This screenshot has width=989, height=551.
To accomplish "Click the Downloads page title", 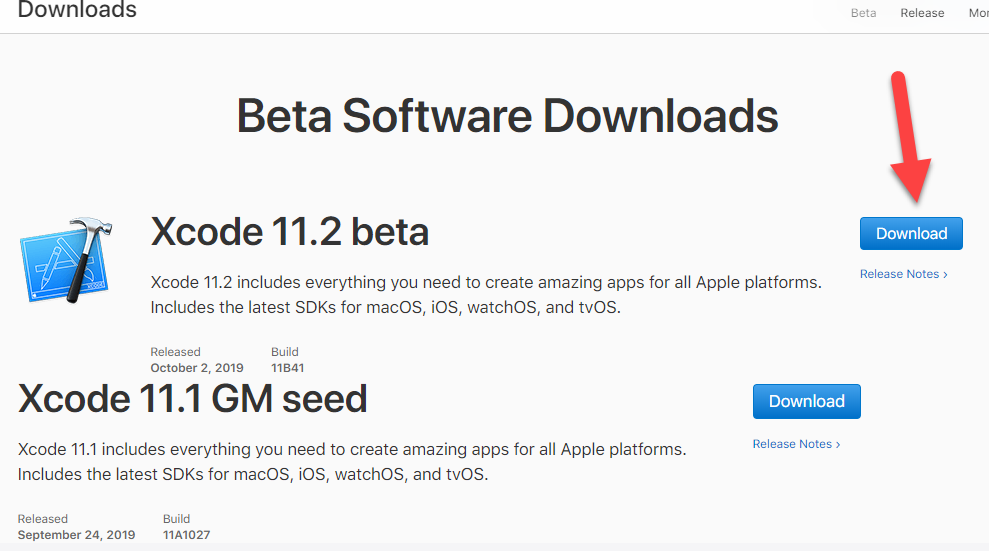I will [x=77, y=9].
